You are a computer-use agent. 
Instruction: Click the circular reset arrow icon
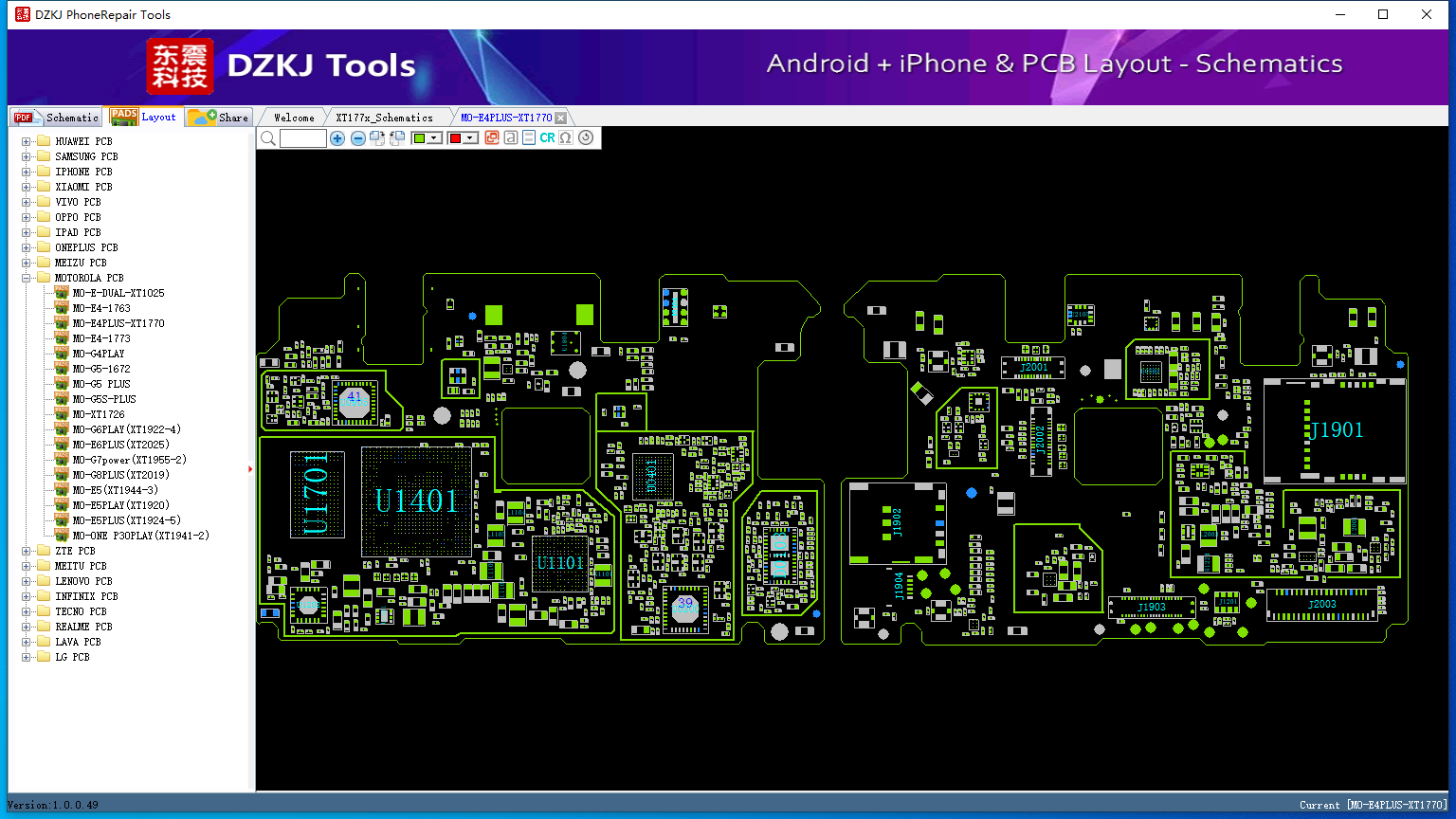point(586,138)
